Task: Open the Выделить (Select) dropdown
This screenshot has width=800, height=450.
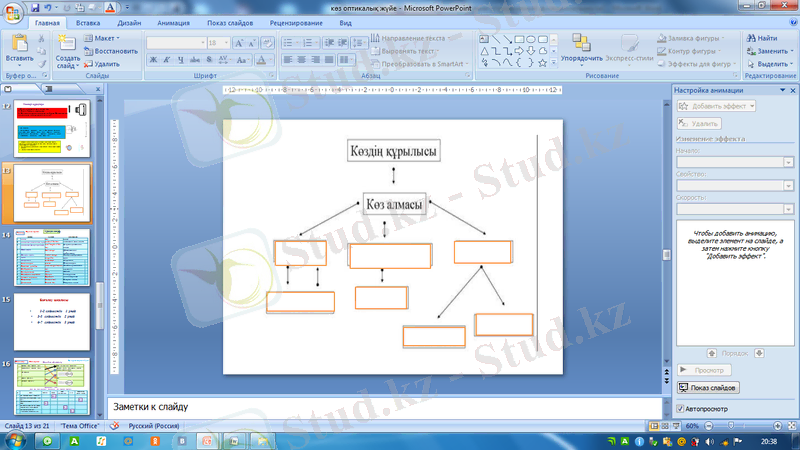Action: tap(767, 63)
